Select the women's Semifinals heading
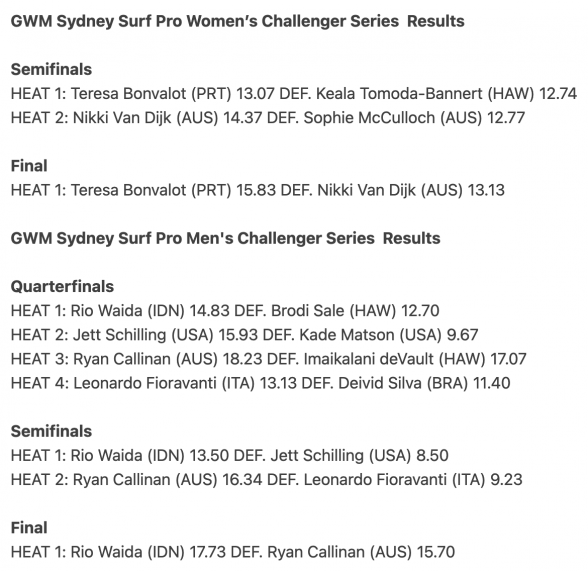 tap(51, 69)
